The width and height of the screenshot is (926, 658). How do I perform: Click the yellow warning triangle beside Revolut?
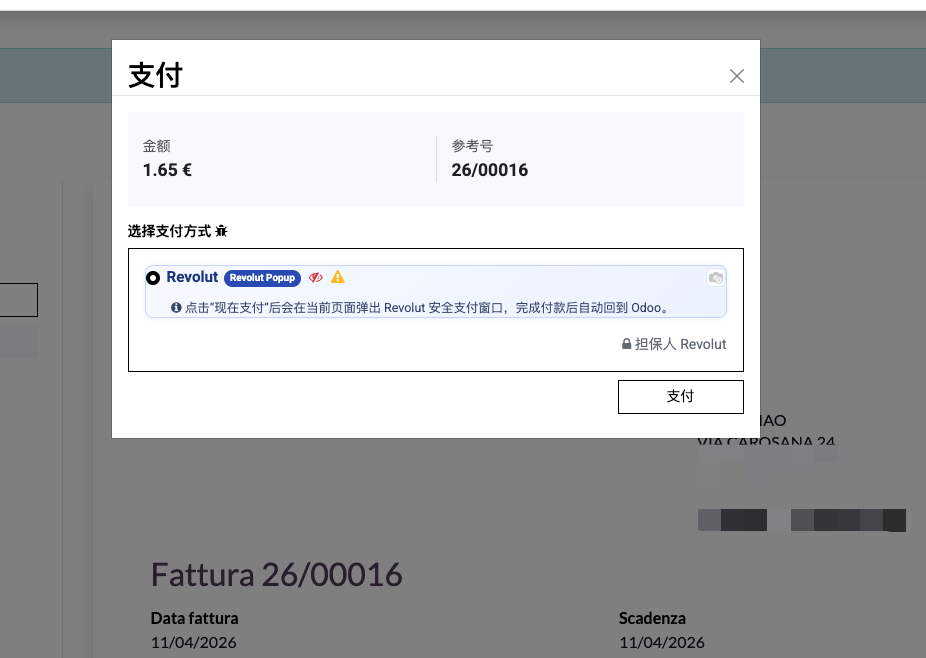coord(338,277)
